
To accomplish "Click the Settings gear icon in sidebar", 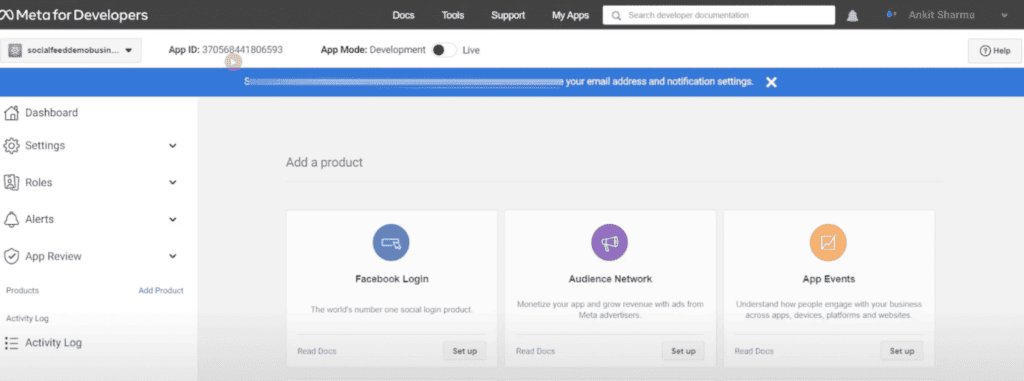I will (11, 146).
